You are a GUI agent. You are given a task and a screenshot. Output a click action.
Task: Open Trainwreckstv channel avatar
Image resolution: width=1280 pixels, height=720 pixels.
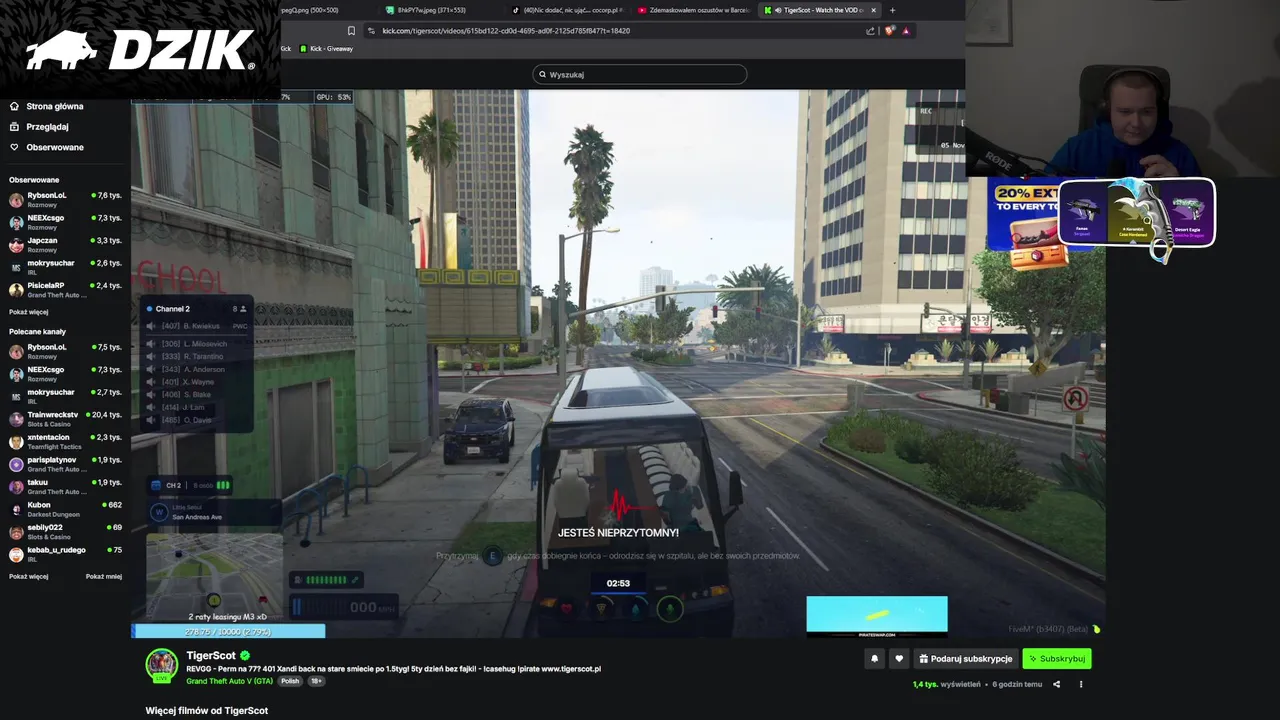pos(16,419)
